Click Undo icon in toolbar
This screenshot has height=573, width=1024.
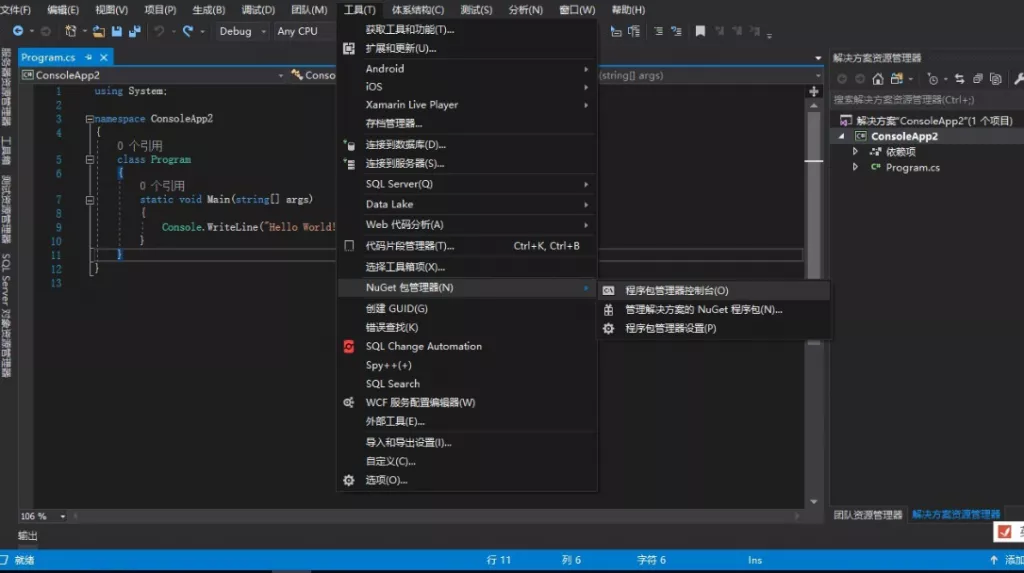[159, 31]
